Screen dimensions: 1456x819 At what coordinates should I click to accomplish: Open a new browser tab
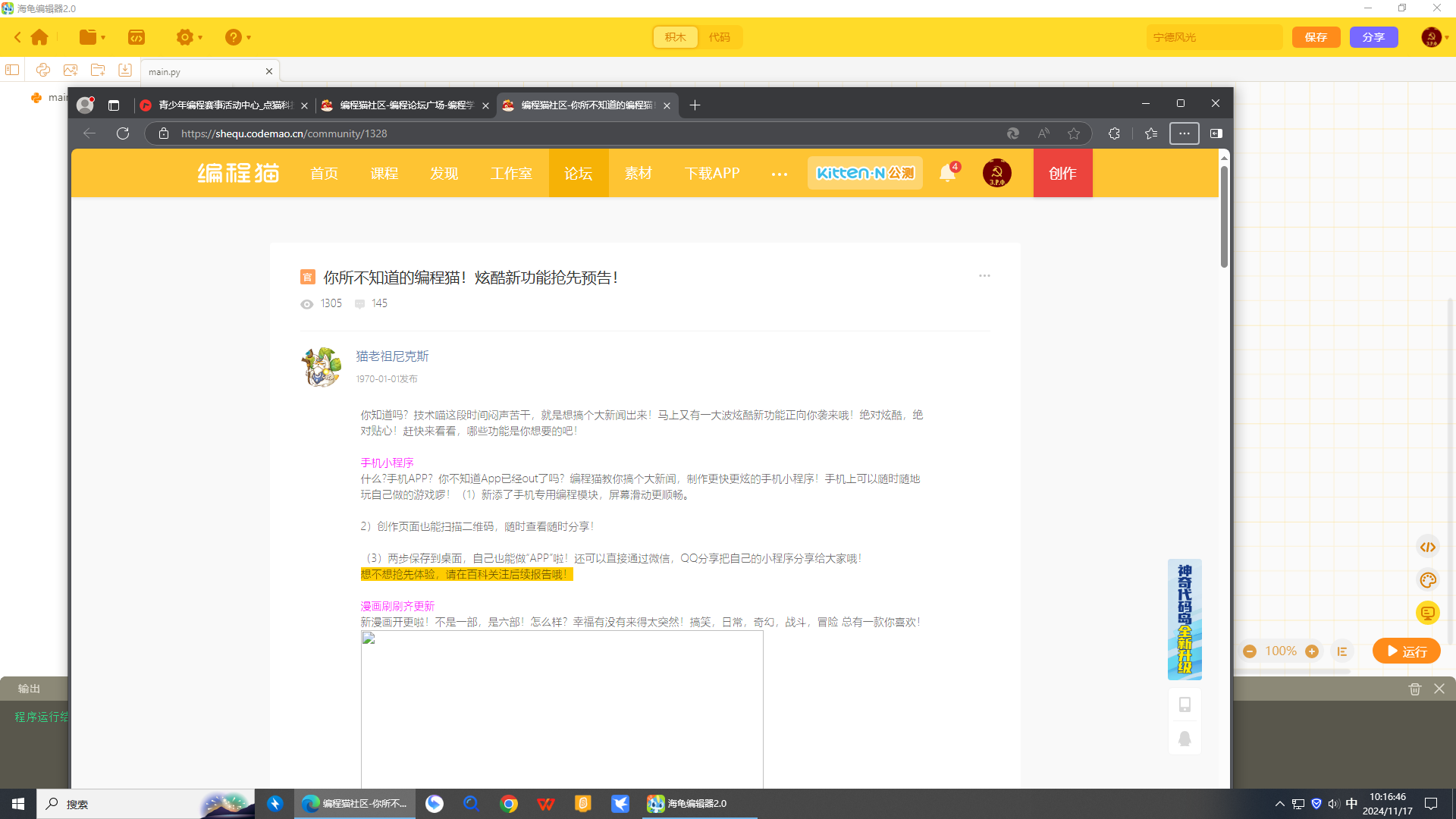pyautogui.click(x=695, y=105)
